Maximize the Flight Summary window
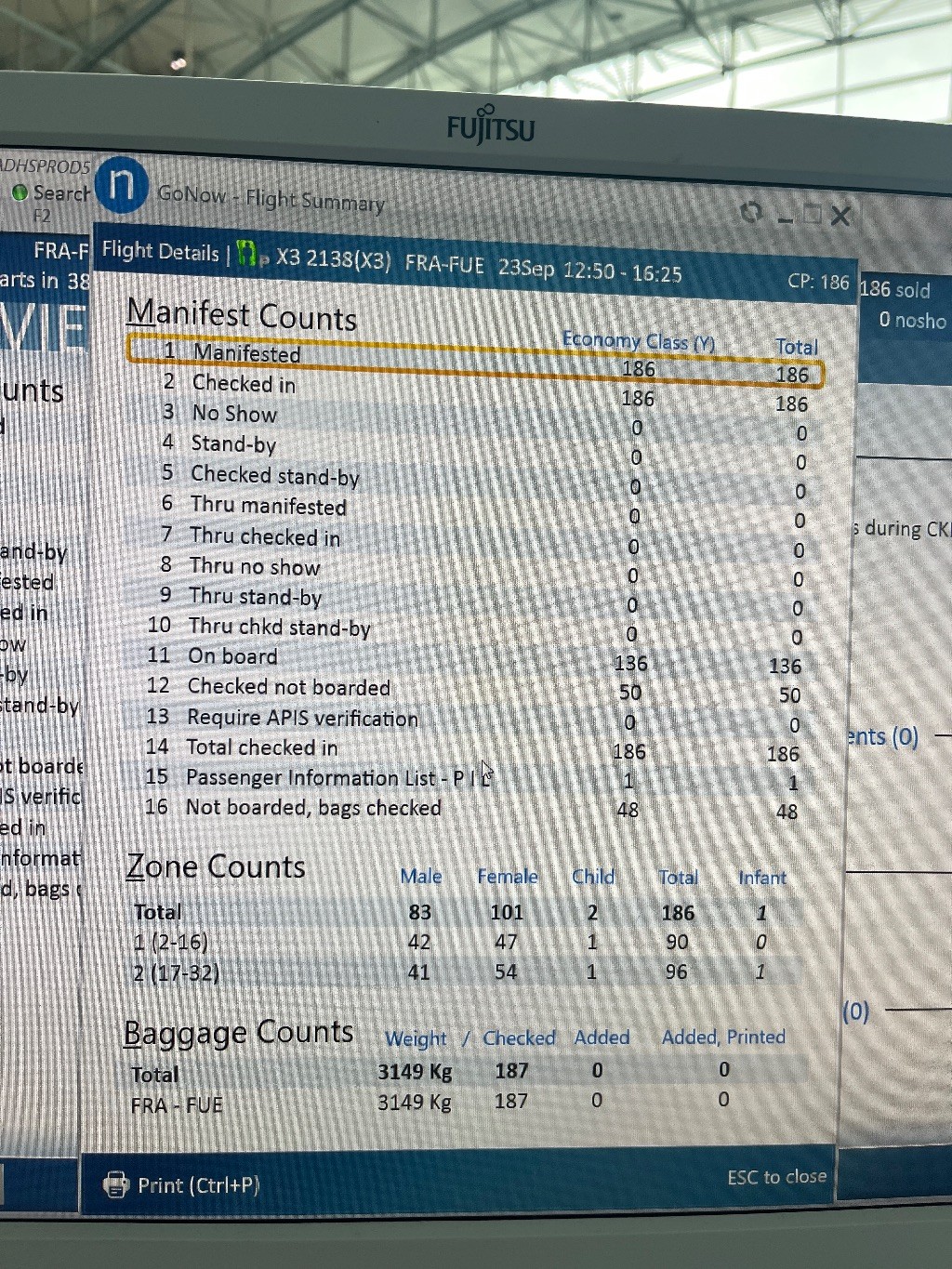Screen dimensions: 952x1269 pos(813,215)
